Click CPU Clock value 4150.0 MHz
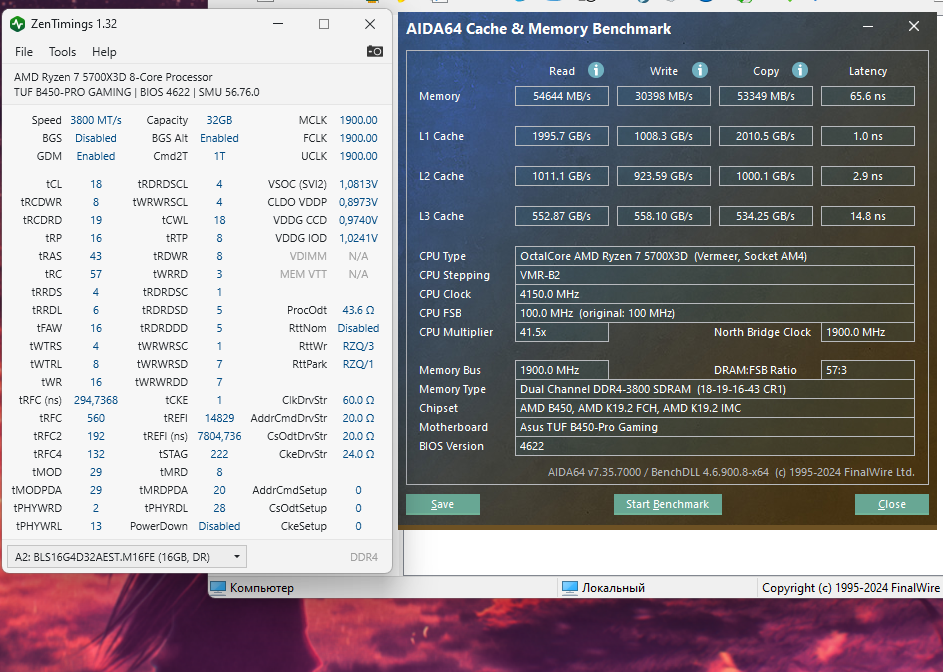The height and width of the screenshot is (672, 943). pos(714,294)
